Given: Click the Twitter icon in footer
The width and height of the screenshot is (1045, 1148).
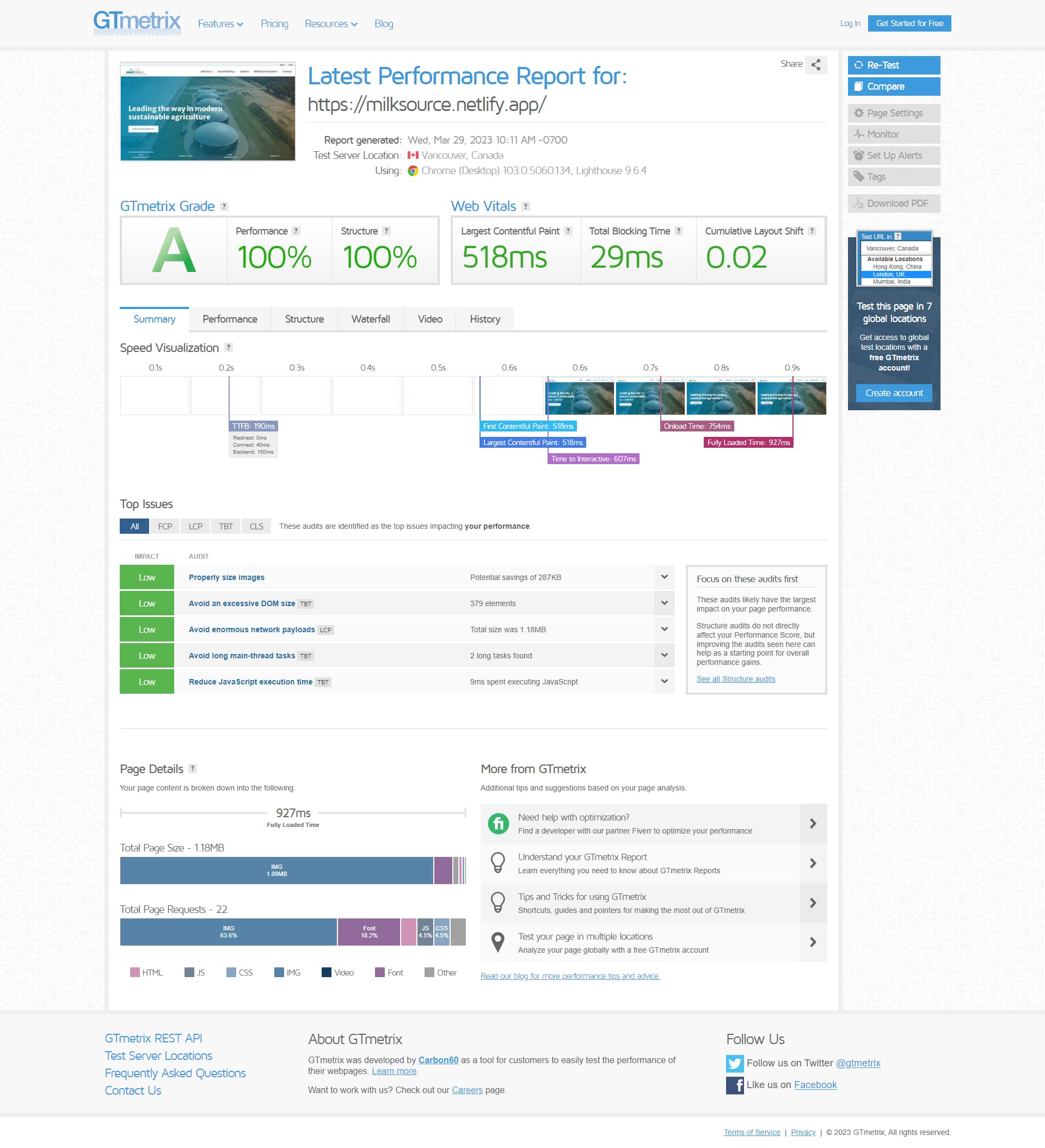Looking at the screenshot, I should pos(734,1063).
